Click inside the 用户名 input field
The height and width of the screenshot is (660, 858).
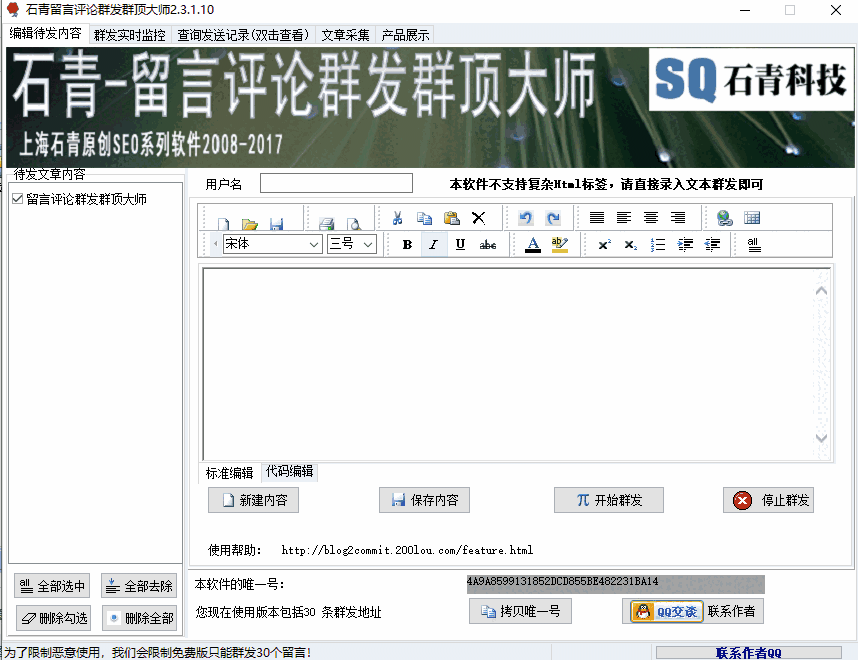click(335, 182)
